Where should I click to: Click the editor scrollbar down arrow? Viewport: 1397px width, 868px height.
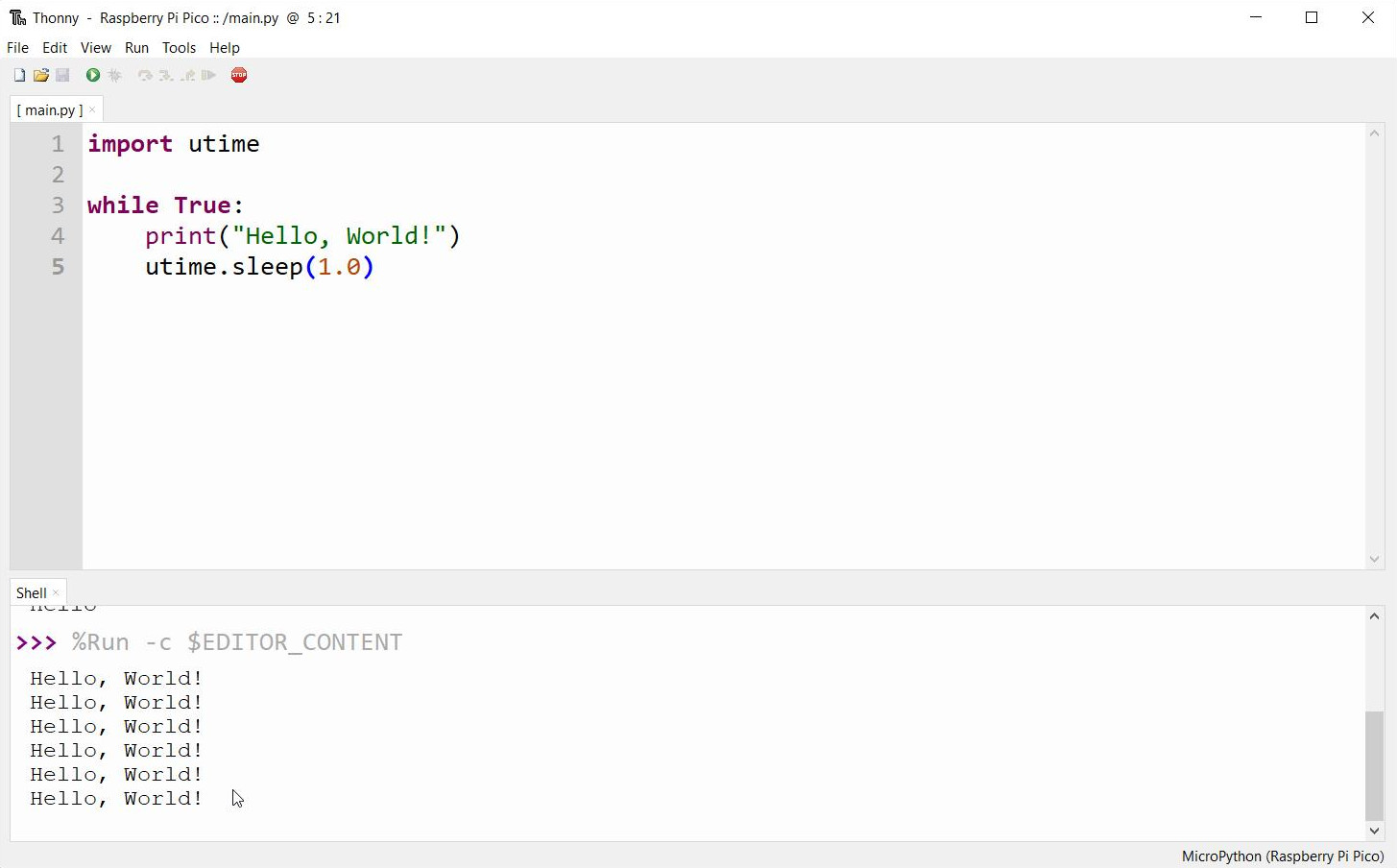pos(1374,559)
